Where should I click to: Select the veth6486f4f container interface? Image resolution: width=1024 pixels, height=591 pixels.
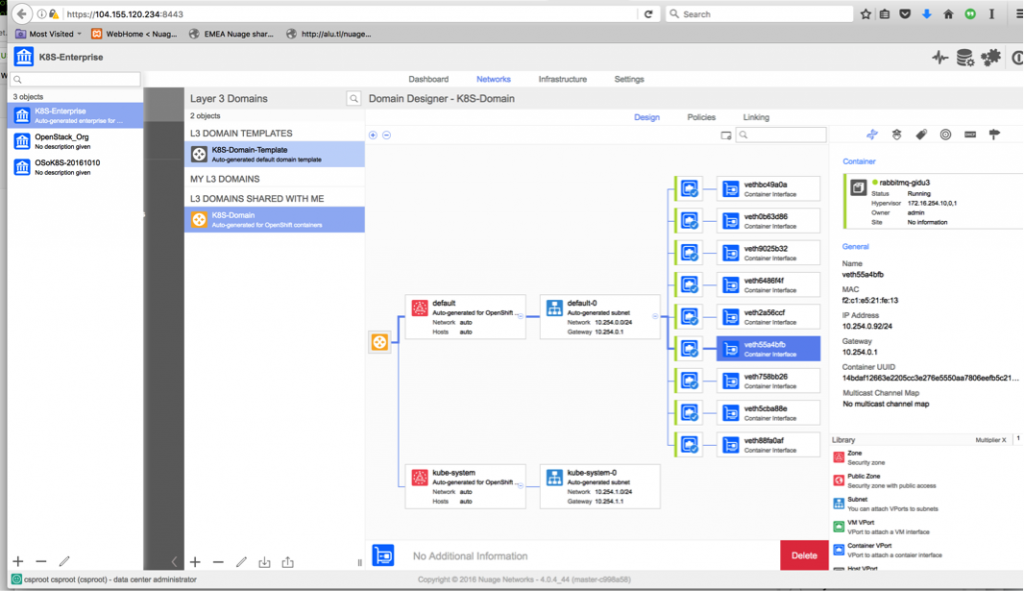(x=769, y=285)
